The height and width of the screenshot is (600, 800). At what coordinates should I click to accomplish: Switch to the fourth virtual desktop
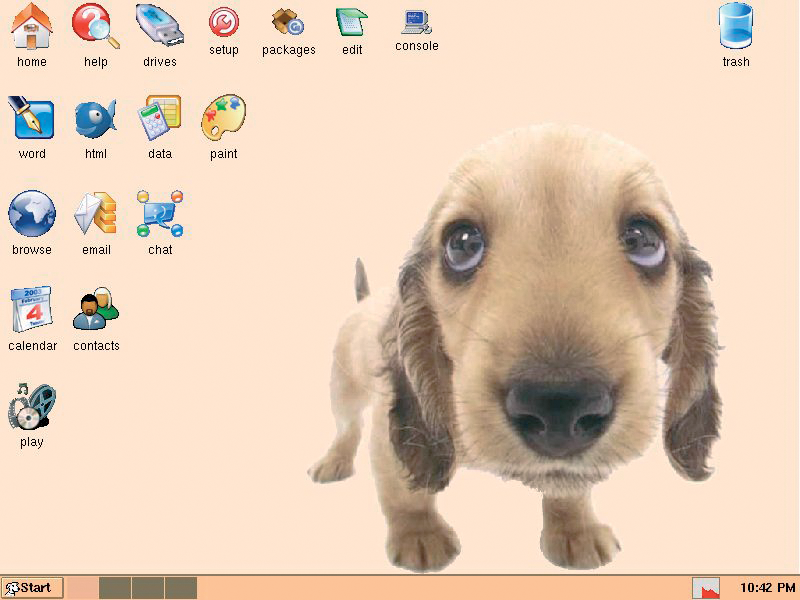[181, 588]
